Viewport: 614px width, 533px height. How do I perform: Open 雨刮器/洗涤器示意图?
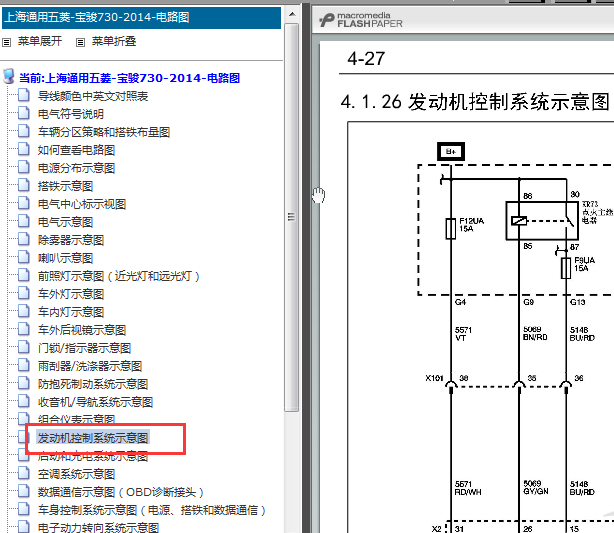[90, 366]
